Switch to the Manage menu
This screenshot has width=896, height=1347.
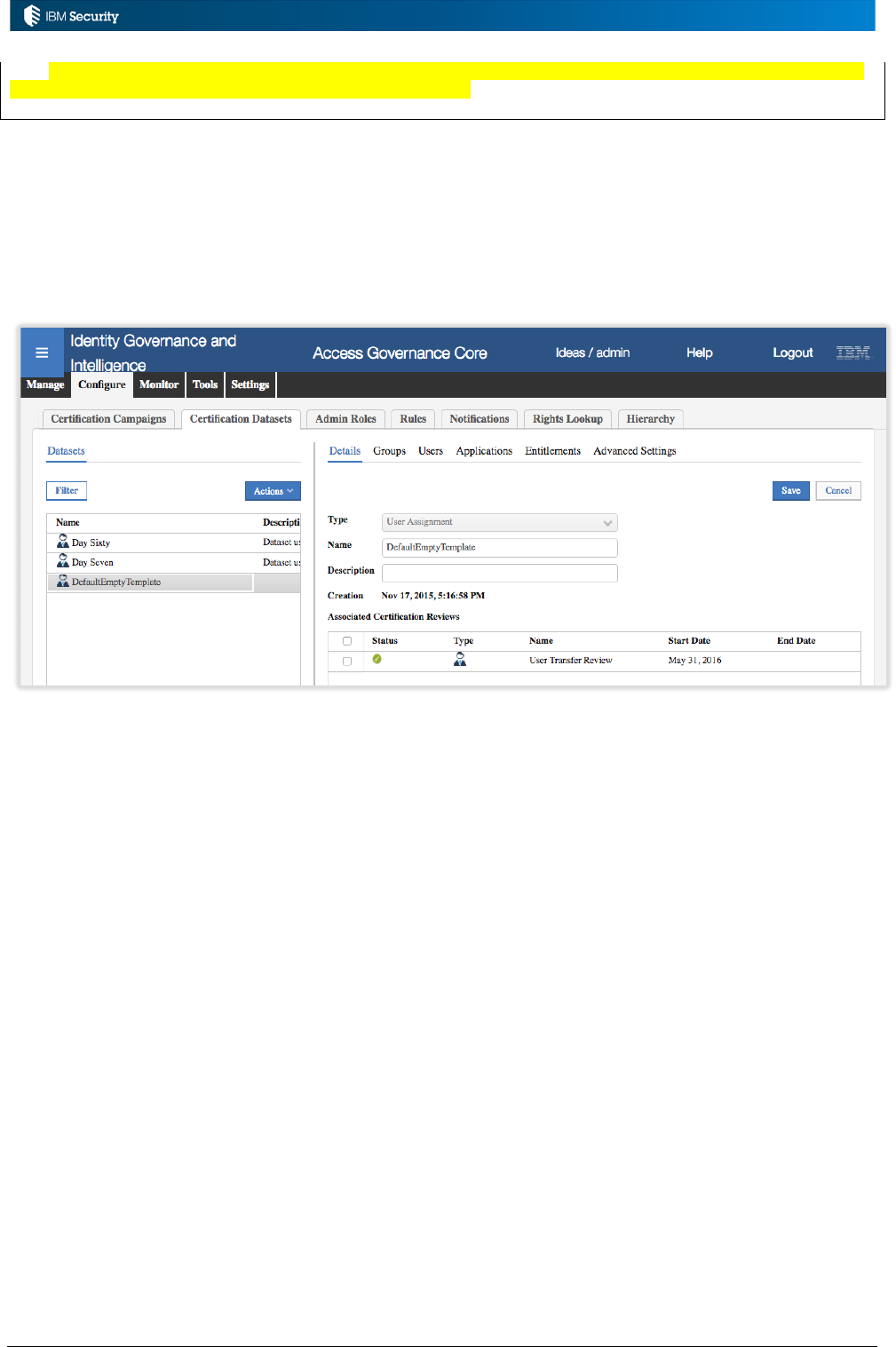coord(45,384)
